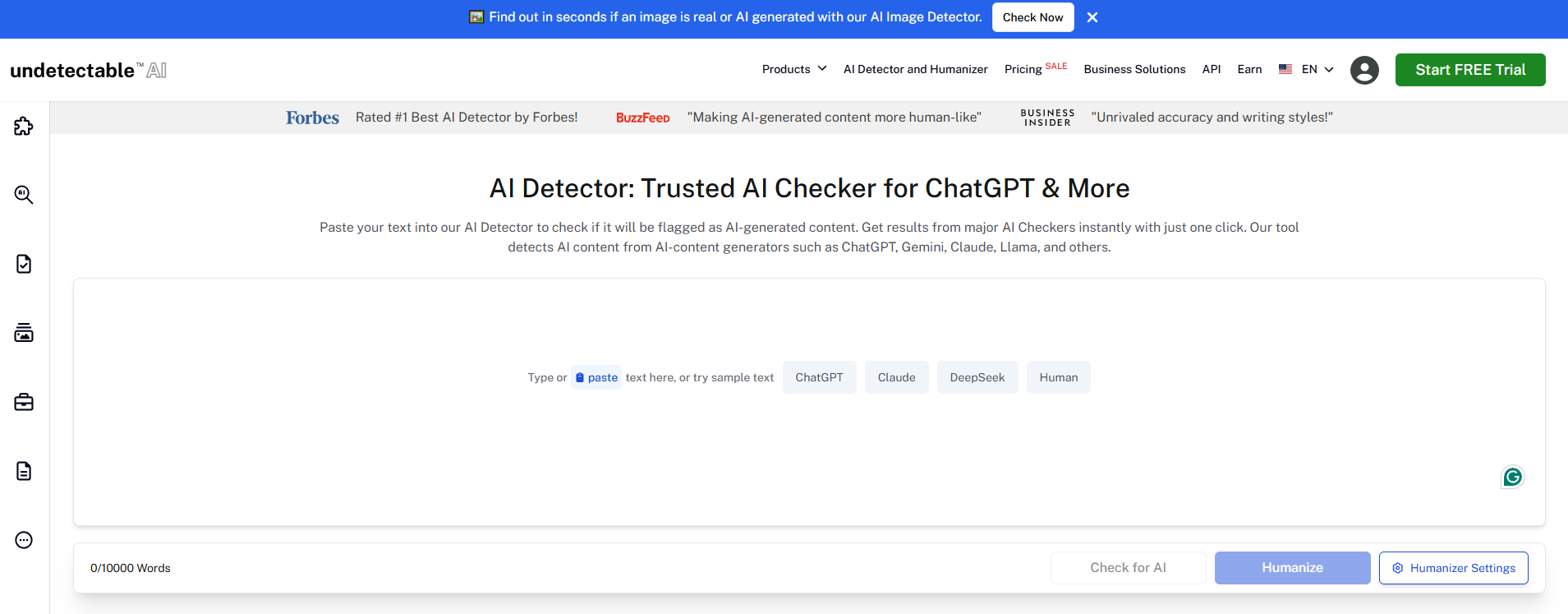Viewport: 1568px width, 614px height.
Task: Open the puzzle-piece extension icon in sidebar
Action: point(24,126)
